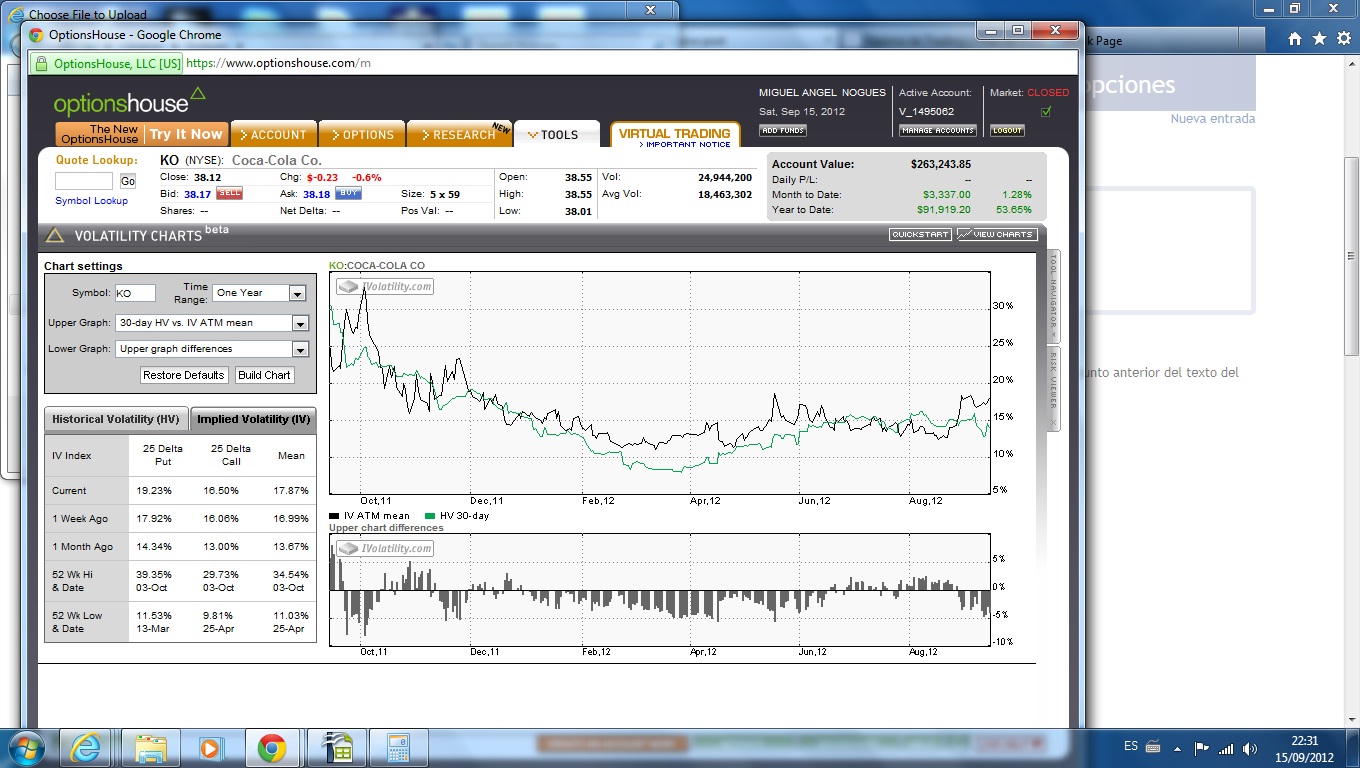Open Windows Media Player from the taskbar
Image resolution: width=1360 pixels, height=768 pixels.
pos(210,747)
